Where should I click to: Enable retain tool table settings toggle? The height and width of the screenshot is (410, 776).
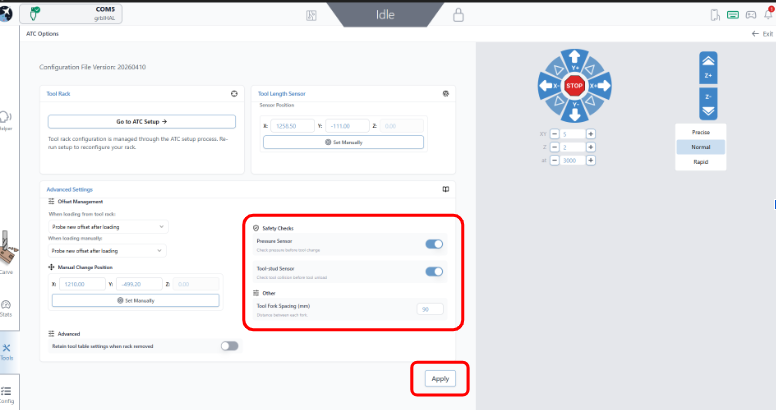pos(230,346)
